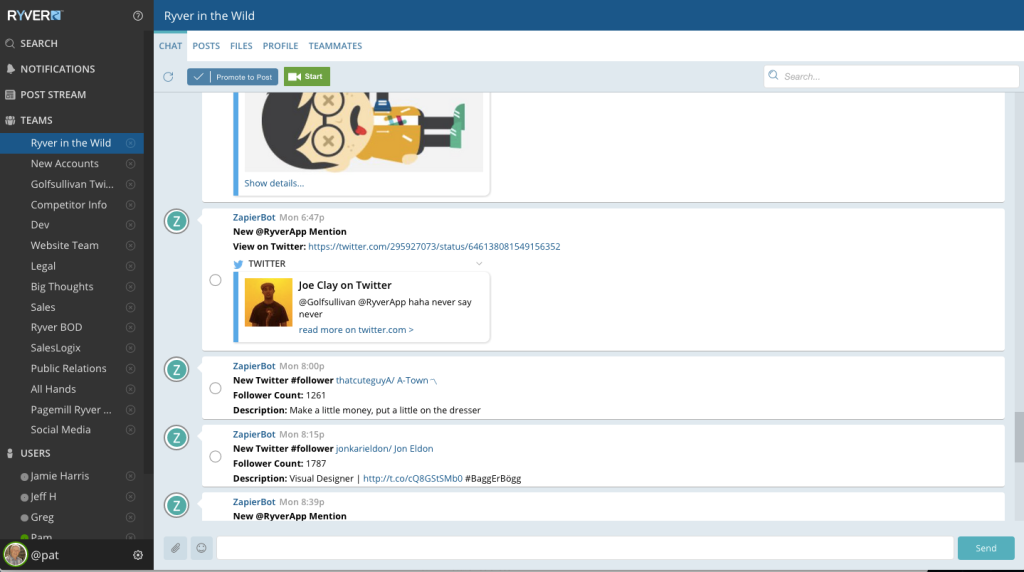Switch to the Files tab
Image resolution: width=1024 pixels, height=572 pixels.
241,46
